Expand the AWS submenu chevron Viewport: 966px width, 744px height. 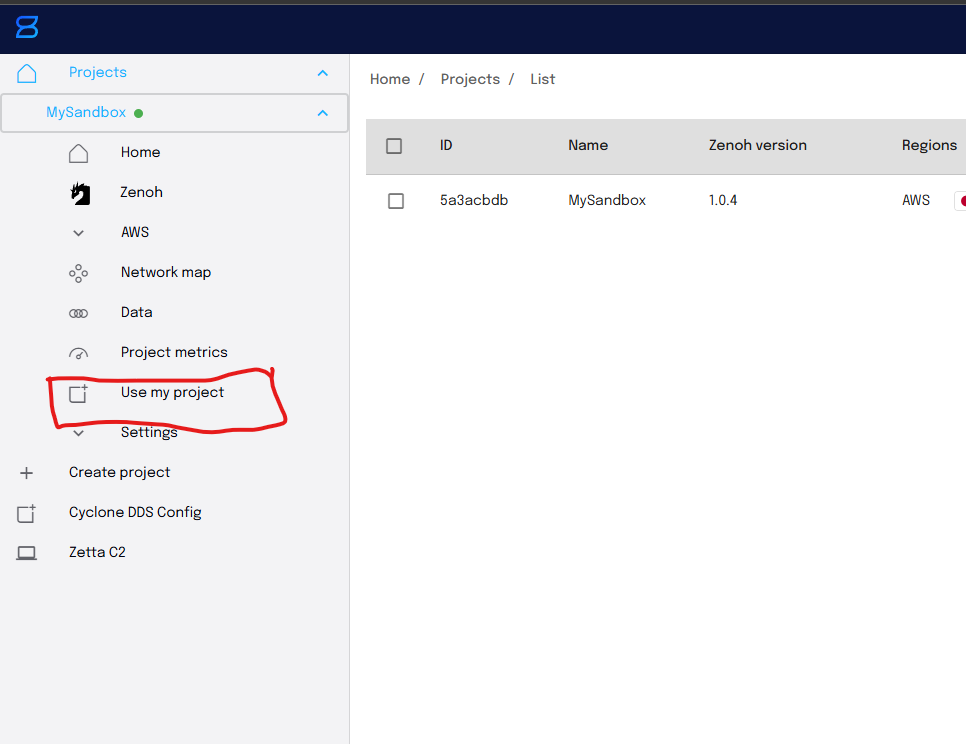78,233
